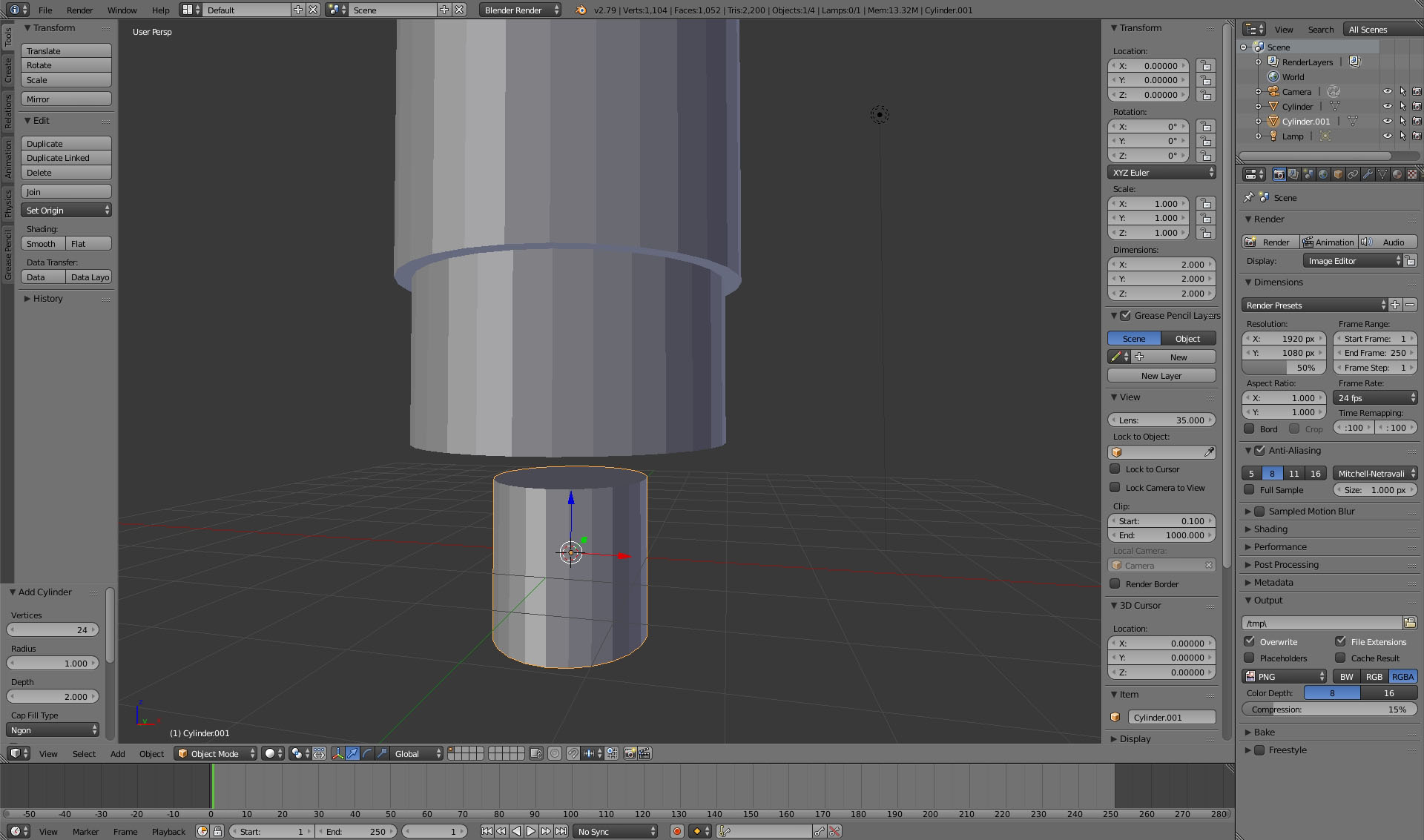1424x840 pixels.
Task: Switch to the Create tab in tool shelf
Action: pos(8,70)
